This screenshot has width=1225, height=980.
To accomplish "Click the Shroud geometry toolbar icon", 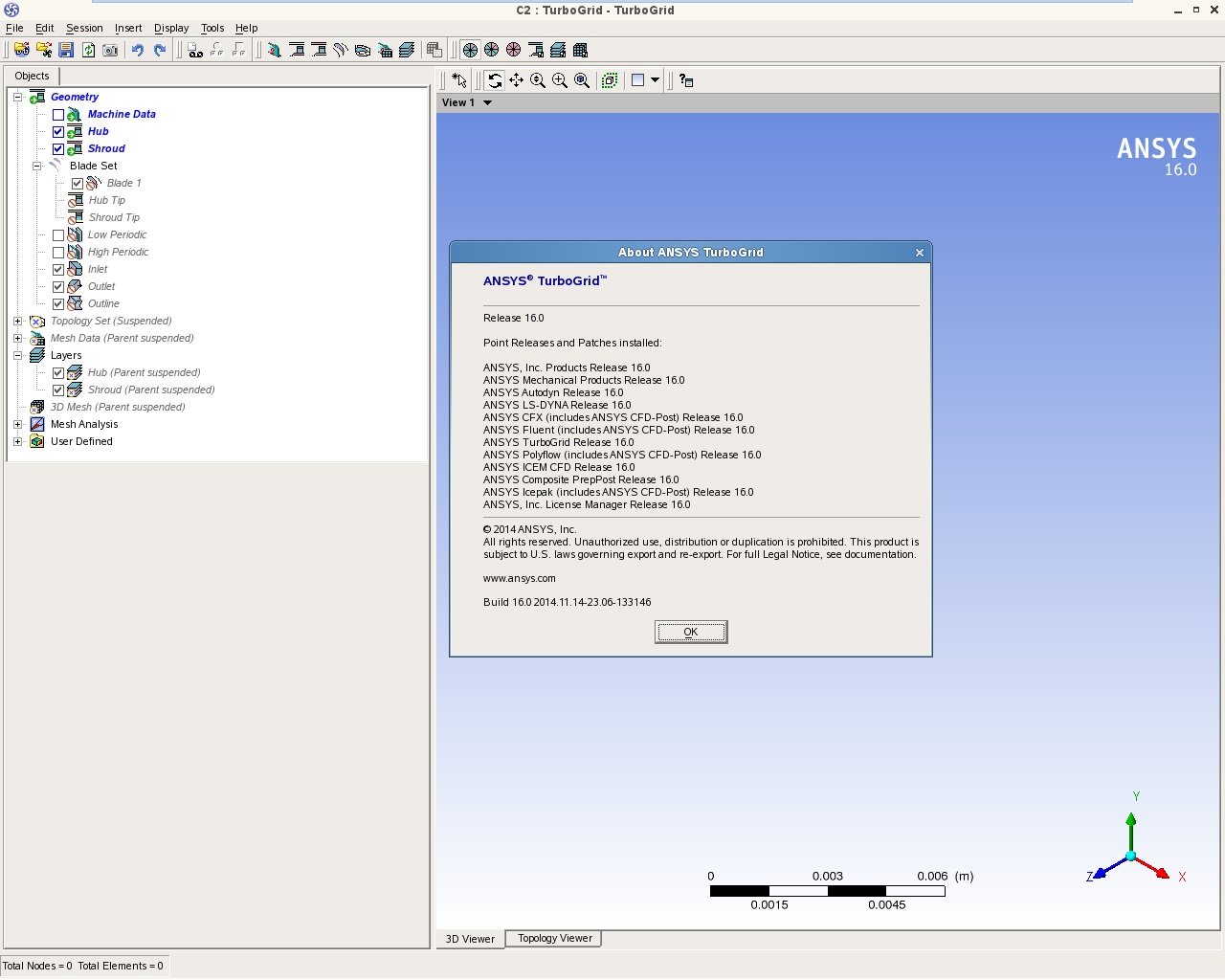I will click(x=319, y=50).
